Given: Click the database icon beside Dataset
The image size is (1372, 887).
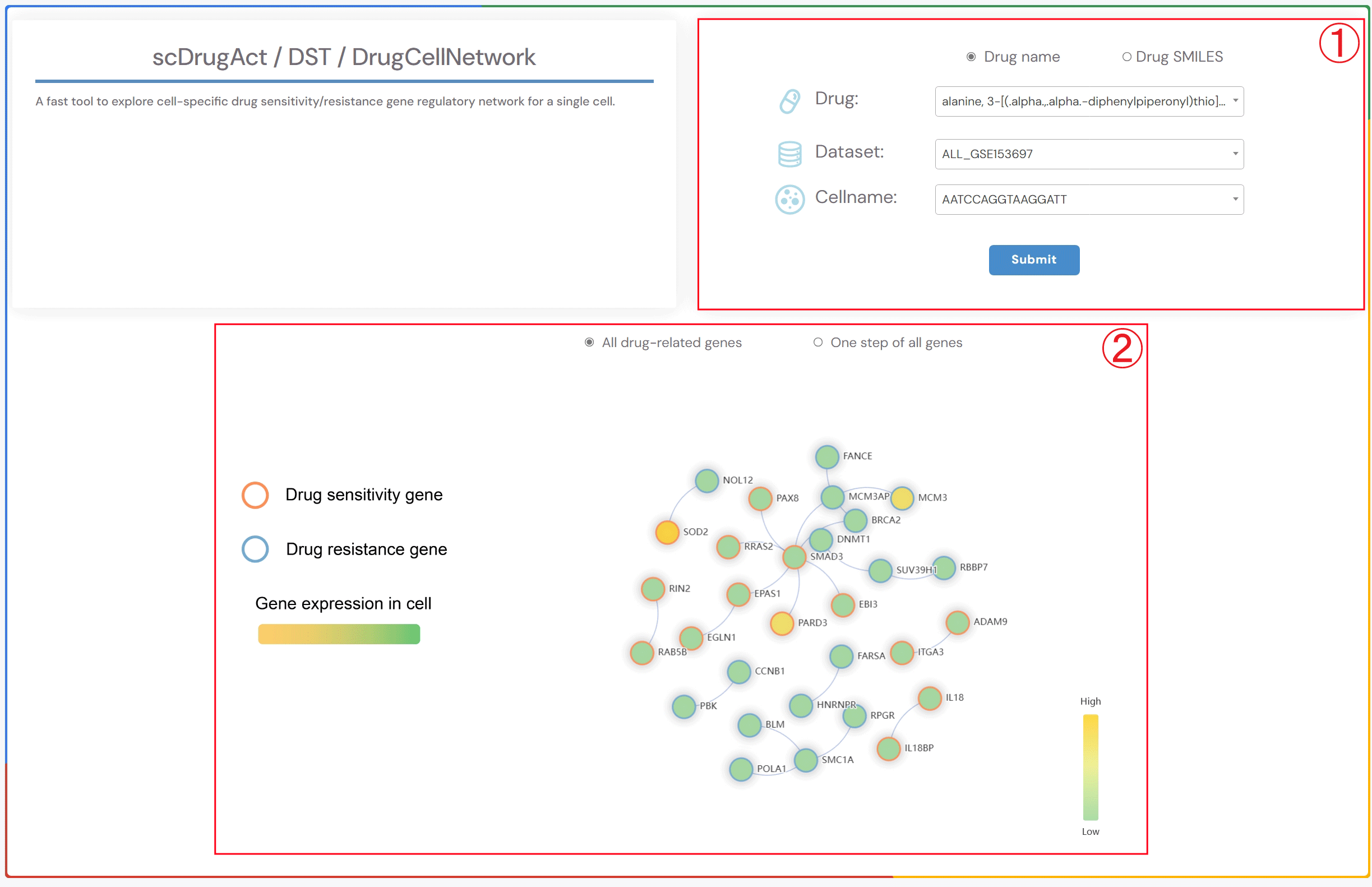Looking at the screenshot, I should coord(789,154).
